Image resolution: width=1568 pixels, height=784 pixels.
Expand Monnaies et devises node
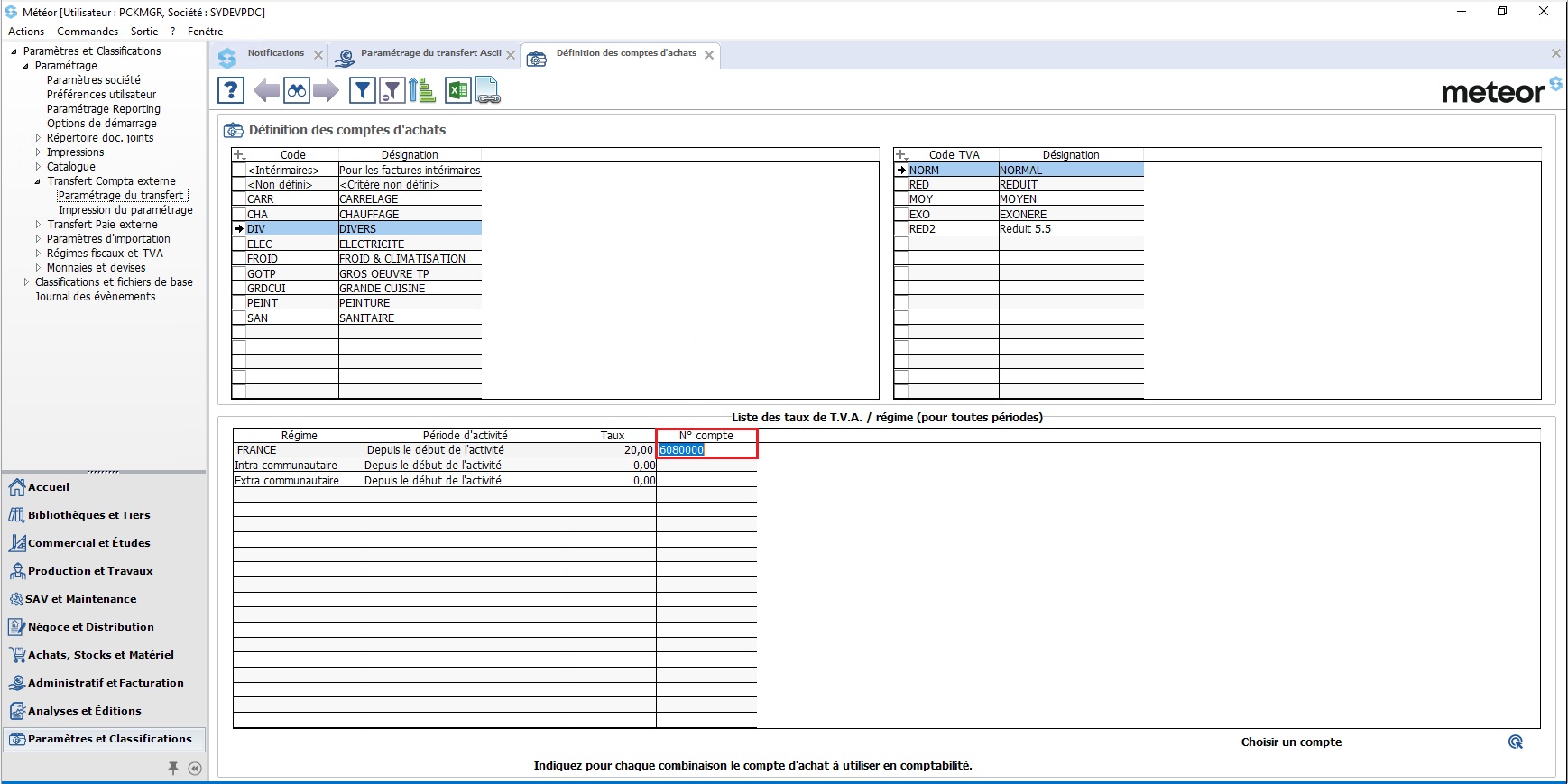pyautogui.click(x=38, y=268)
